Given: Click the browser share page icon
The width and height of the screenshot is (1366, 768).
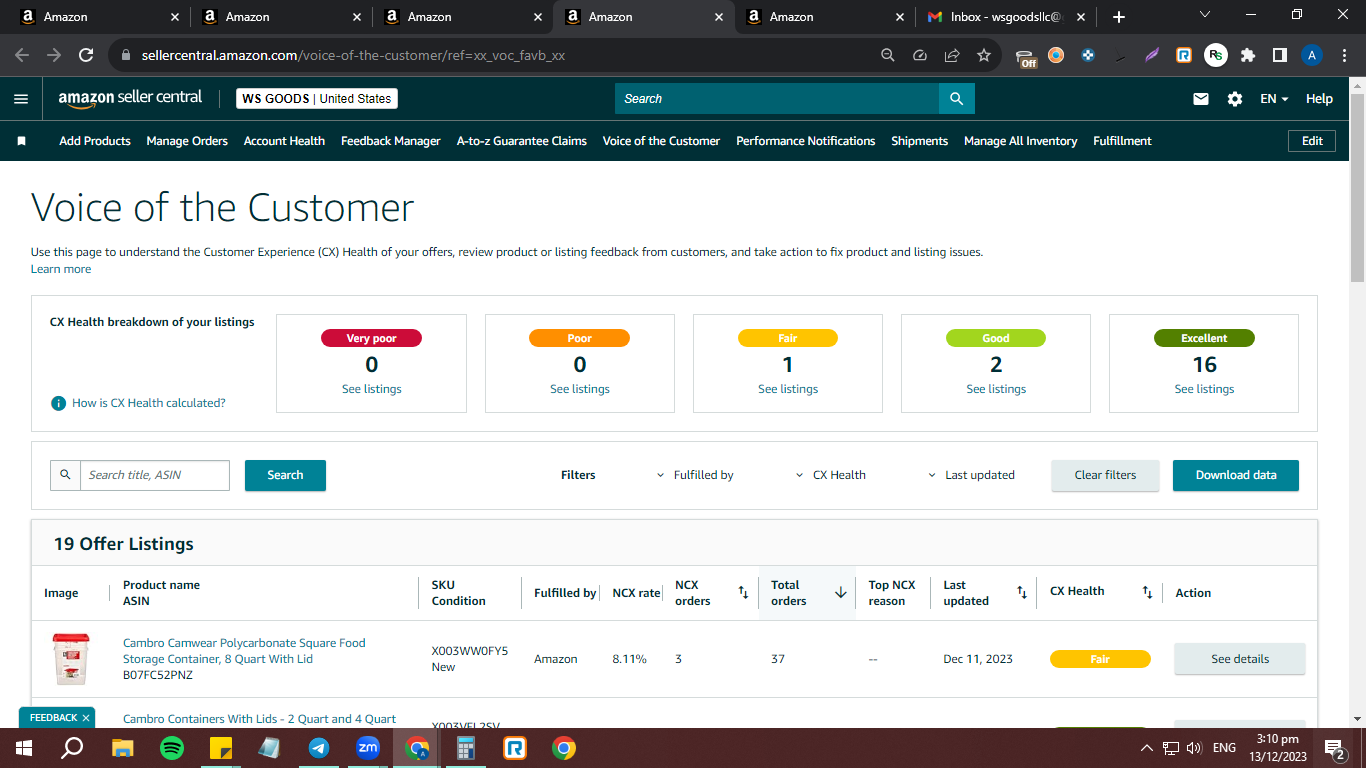Looking at the screenshot, I should tap(952, 56).
